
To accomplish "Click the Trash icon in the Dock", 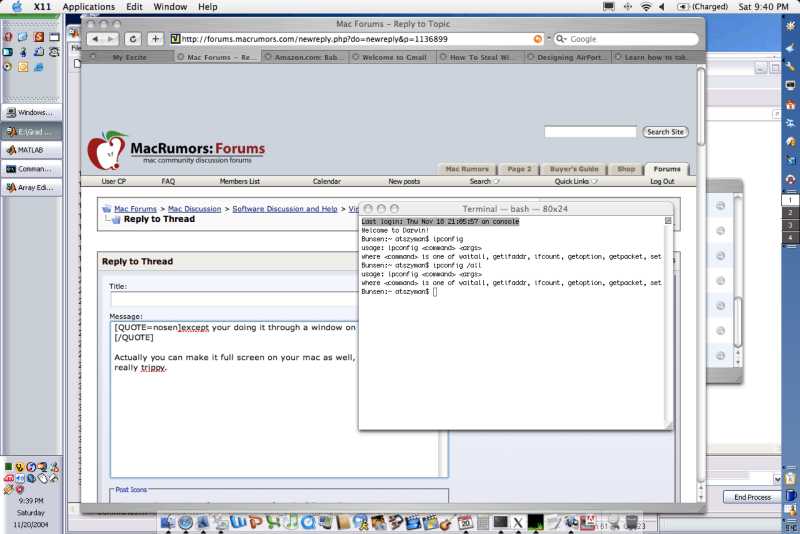I will 632,522.
